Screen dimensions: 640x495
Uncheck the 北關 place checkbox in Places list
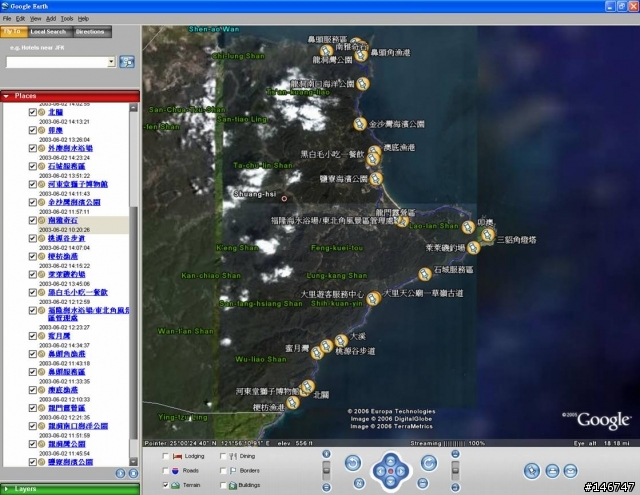coord(33,112)
